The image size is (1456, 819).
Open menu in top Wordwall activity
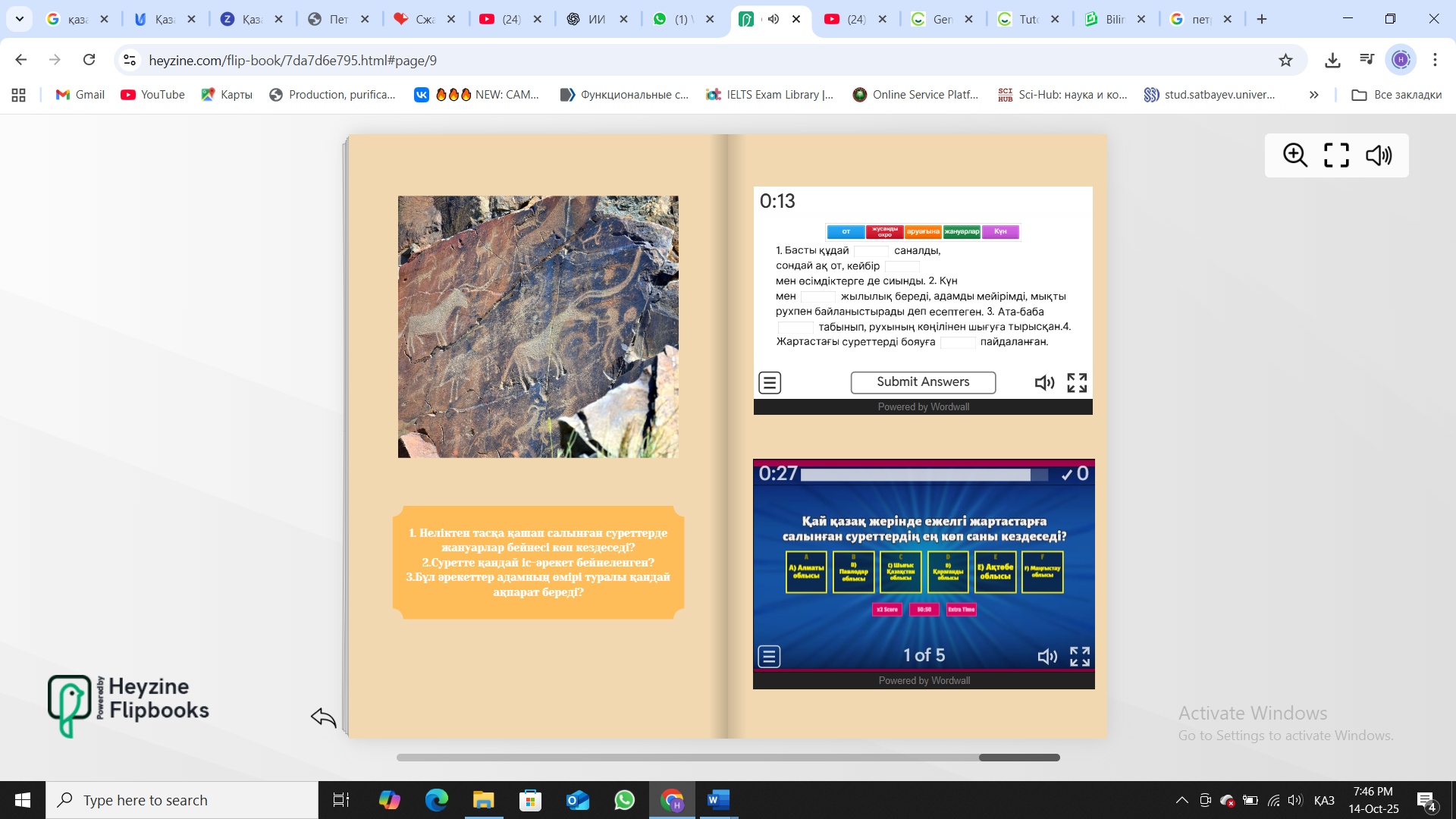[x=770, y=383]
